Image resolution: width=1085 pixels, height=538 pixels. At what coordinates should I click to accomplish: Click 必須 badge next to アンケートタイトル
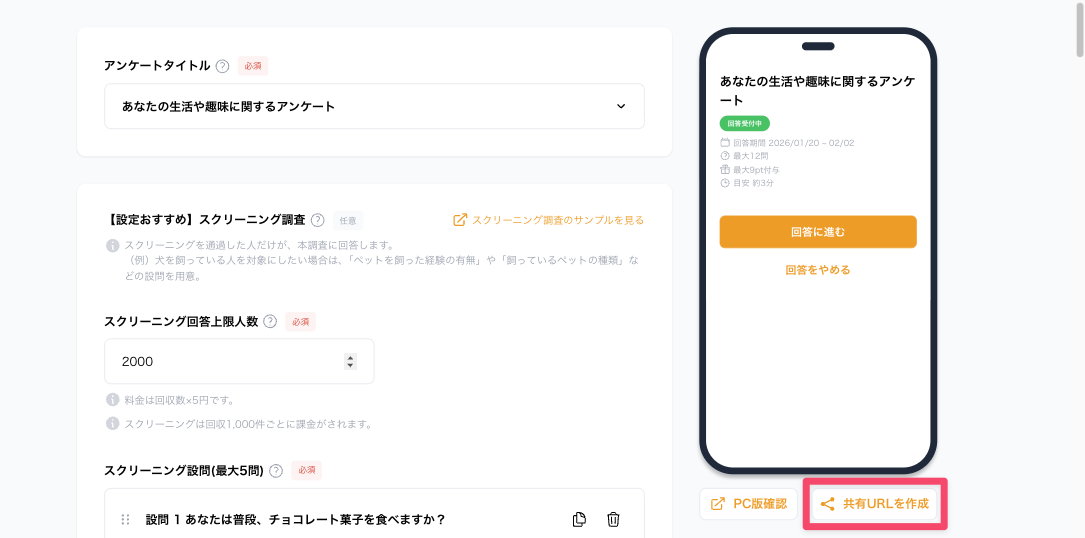(x=253, y=66)
